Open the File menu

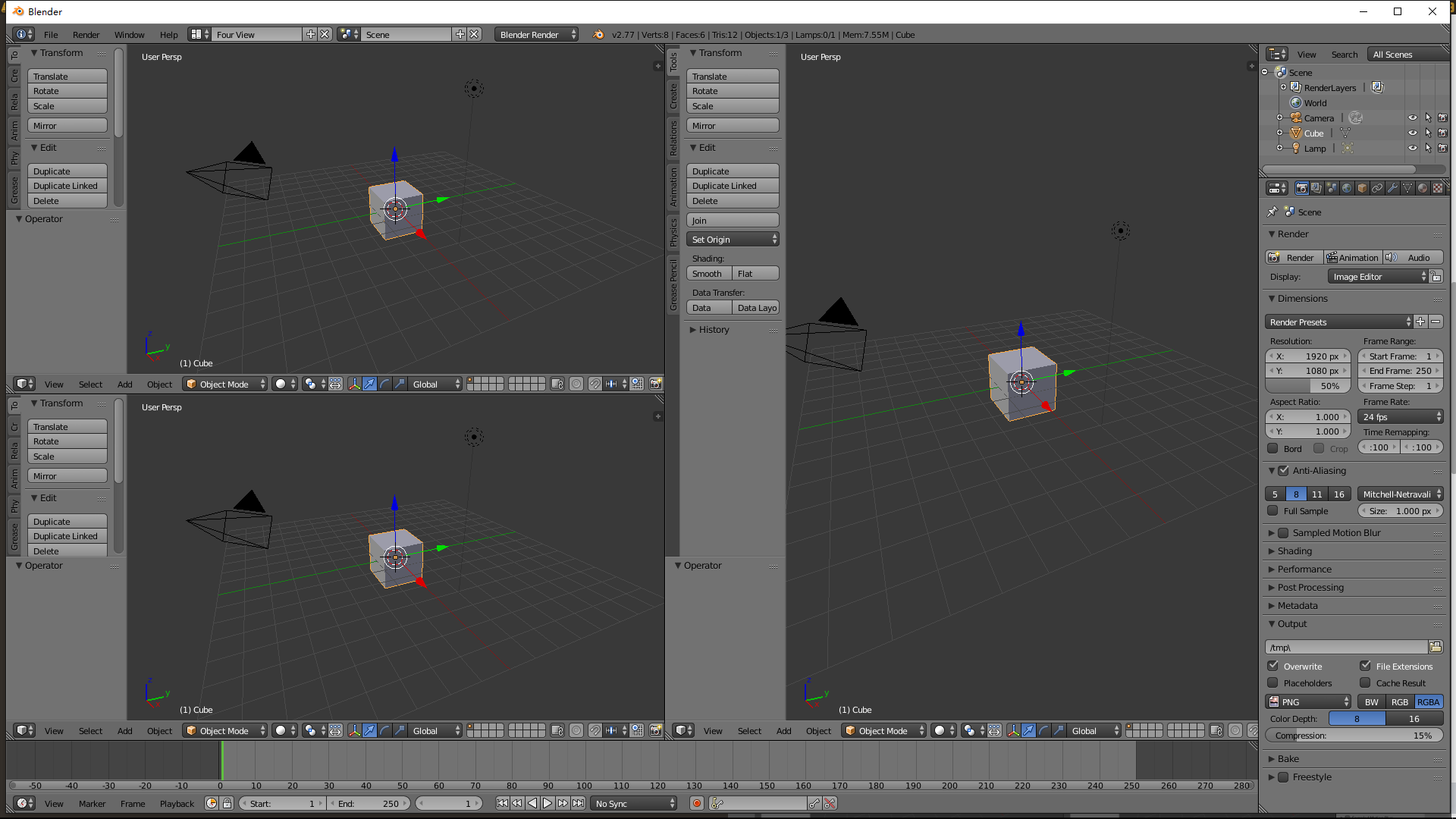[x=51, y=34]
